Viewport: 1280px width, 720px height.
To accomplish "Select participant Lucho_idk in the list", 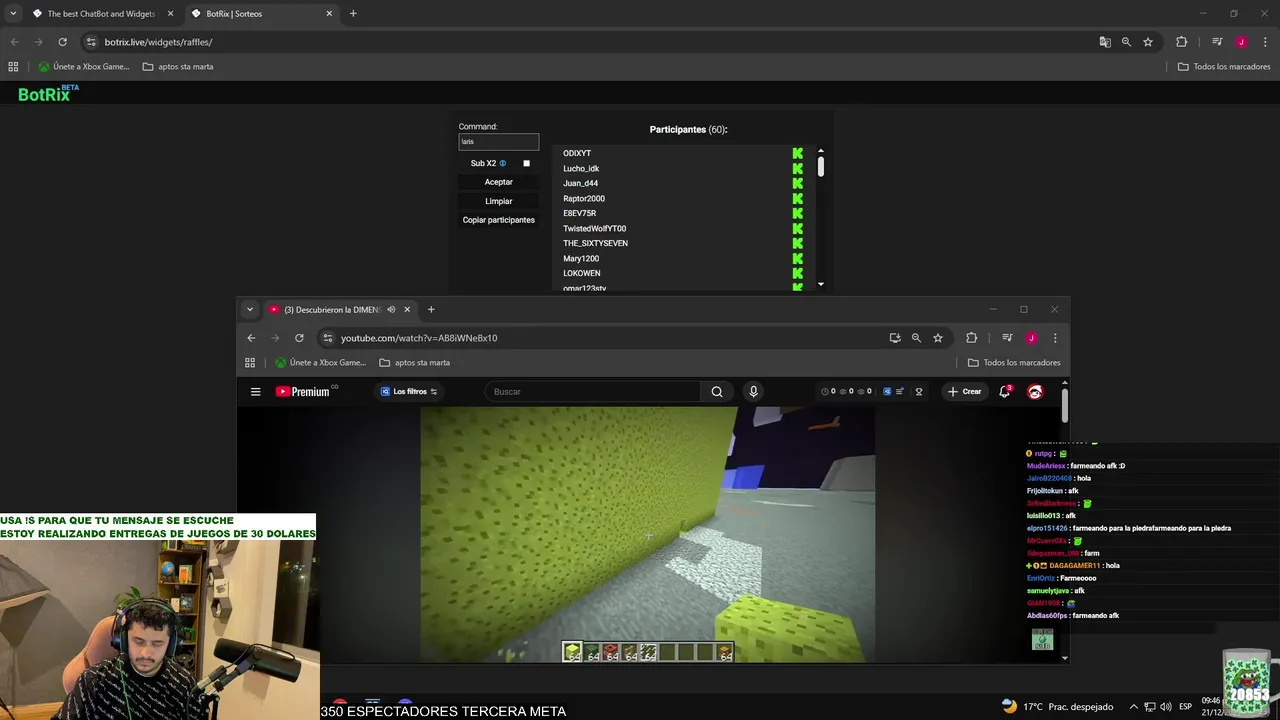I will click(x=581, y=168).
